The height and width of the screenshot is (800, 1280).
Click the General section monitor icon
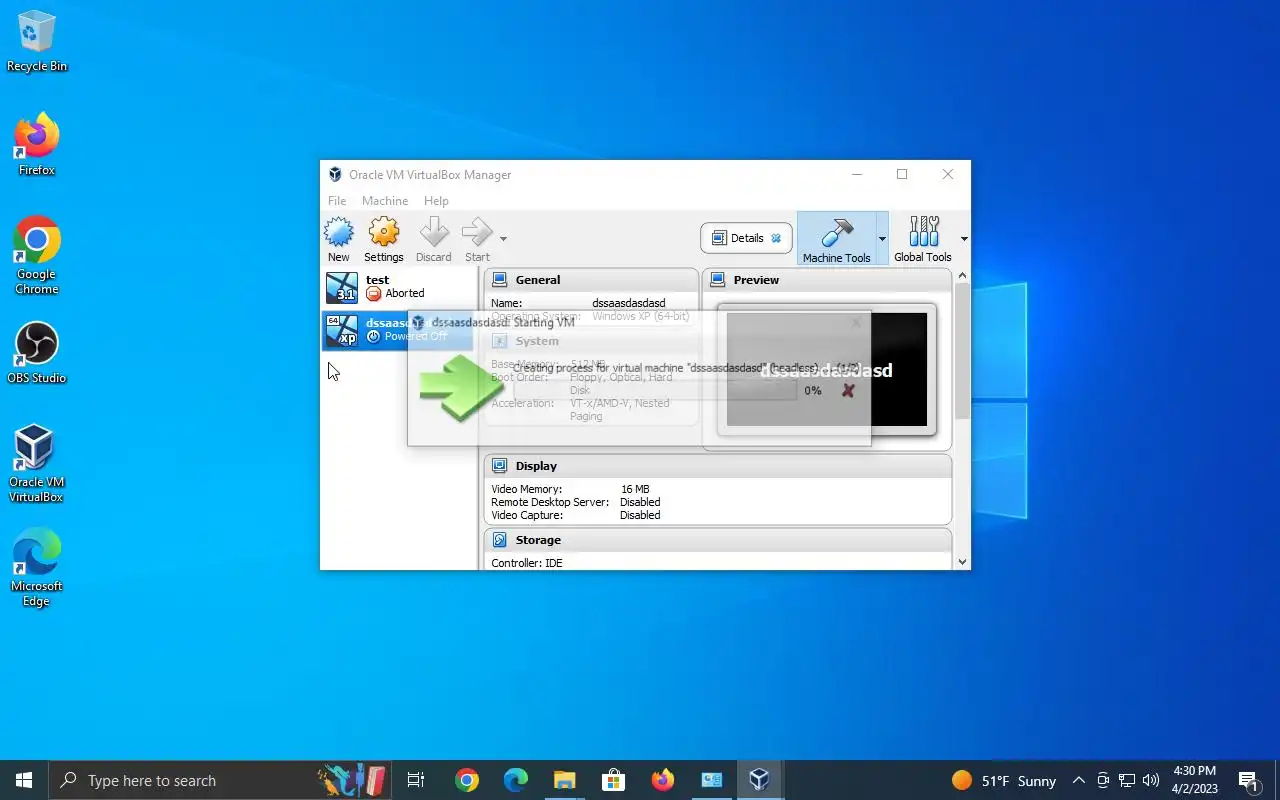pyautogui.click(x=500, y=280)
